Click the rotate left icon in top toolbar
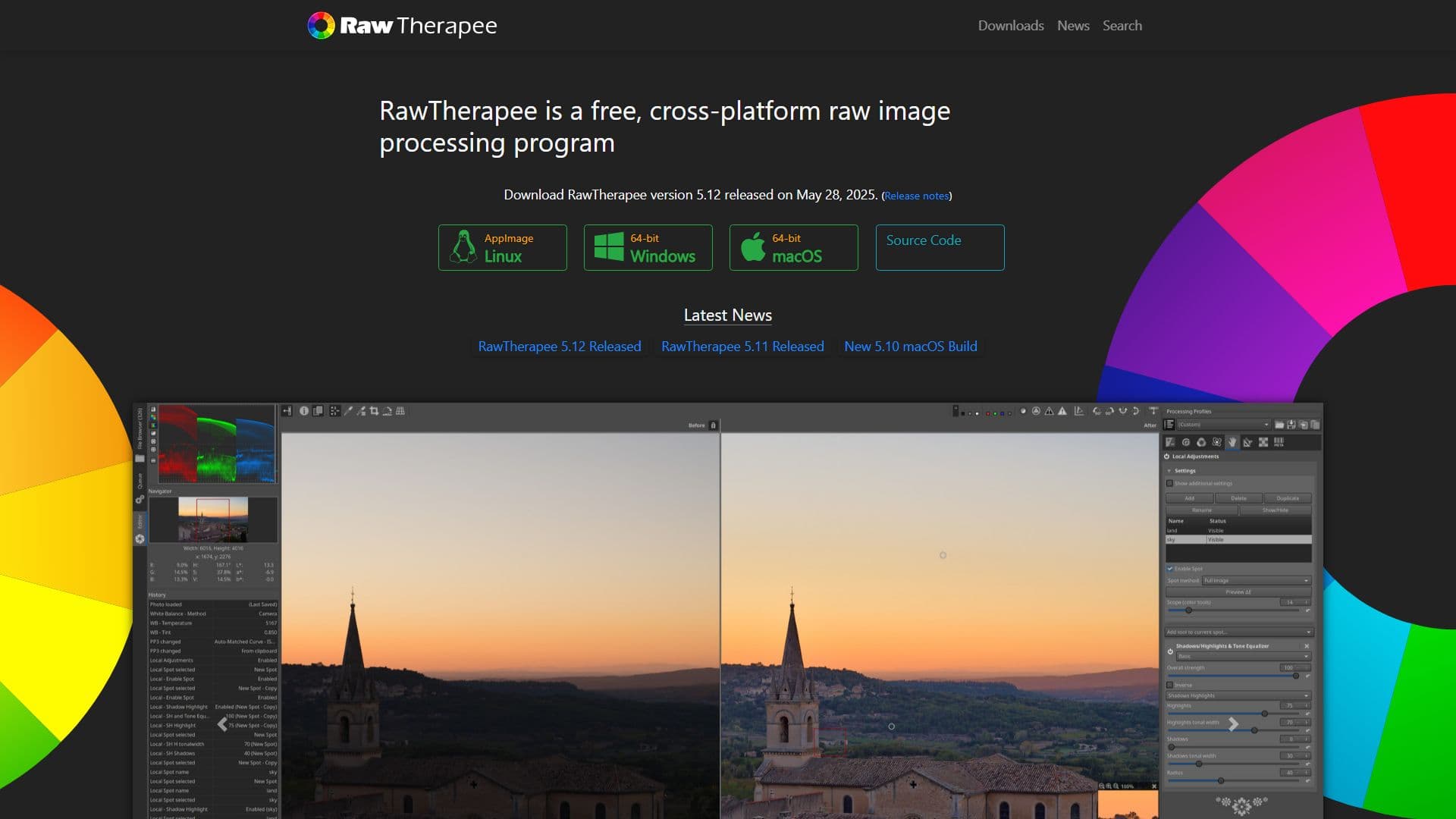The image size is (1456, 819). [x=1097, y=411]
